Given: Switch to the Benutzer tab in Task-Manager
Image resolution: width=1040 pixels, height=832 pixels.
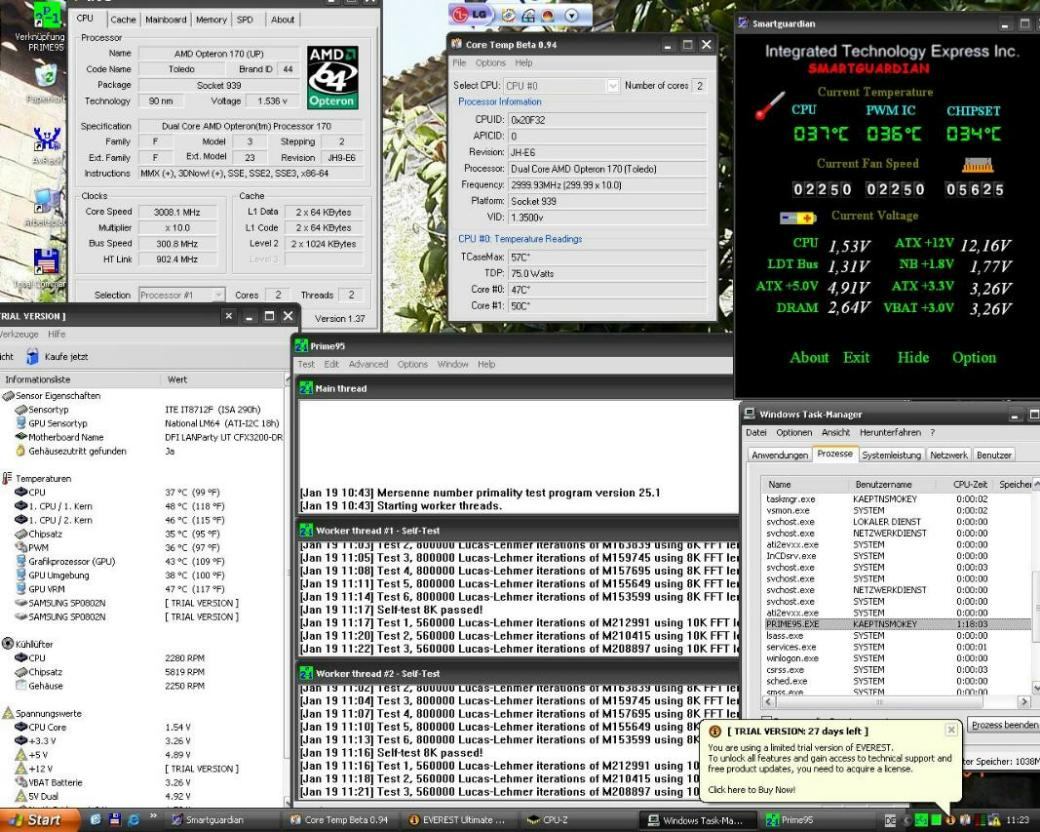Looking at the screenshot, I should click(x=994, y=455).
